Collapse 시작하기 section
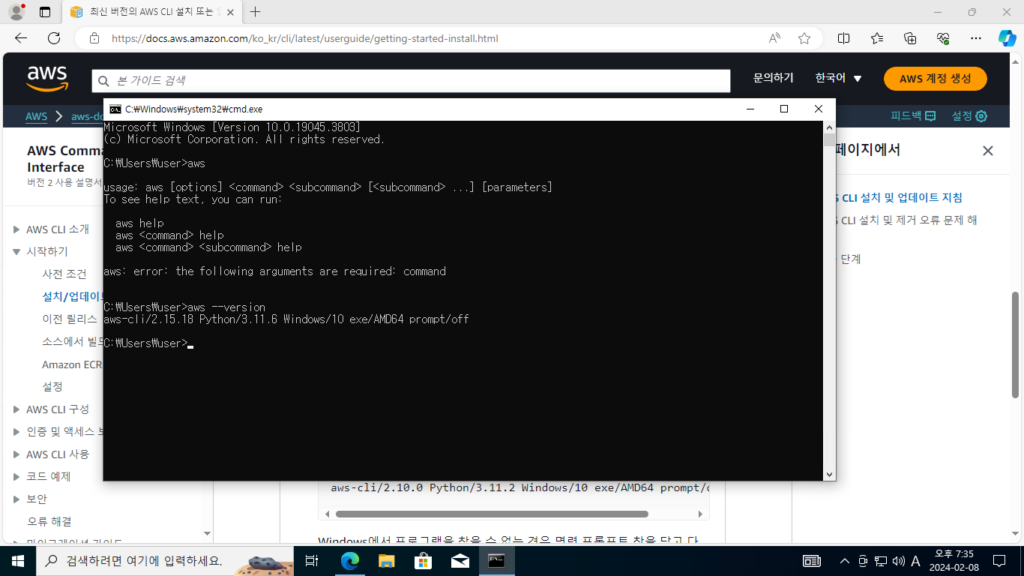The width and height of the screenshot is (1024, 576). tap(16, 251)
